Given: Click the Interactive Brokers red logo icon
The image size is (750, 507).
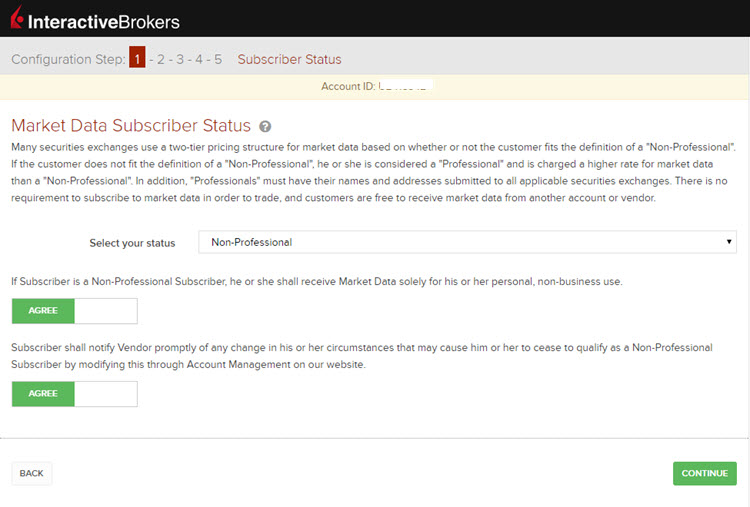Looking at the screenshot, I should tap(17, 17).
